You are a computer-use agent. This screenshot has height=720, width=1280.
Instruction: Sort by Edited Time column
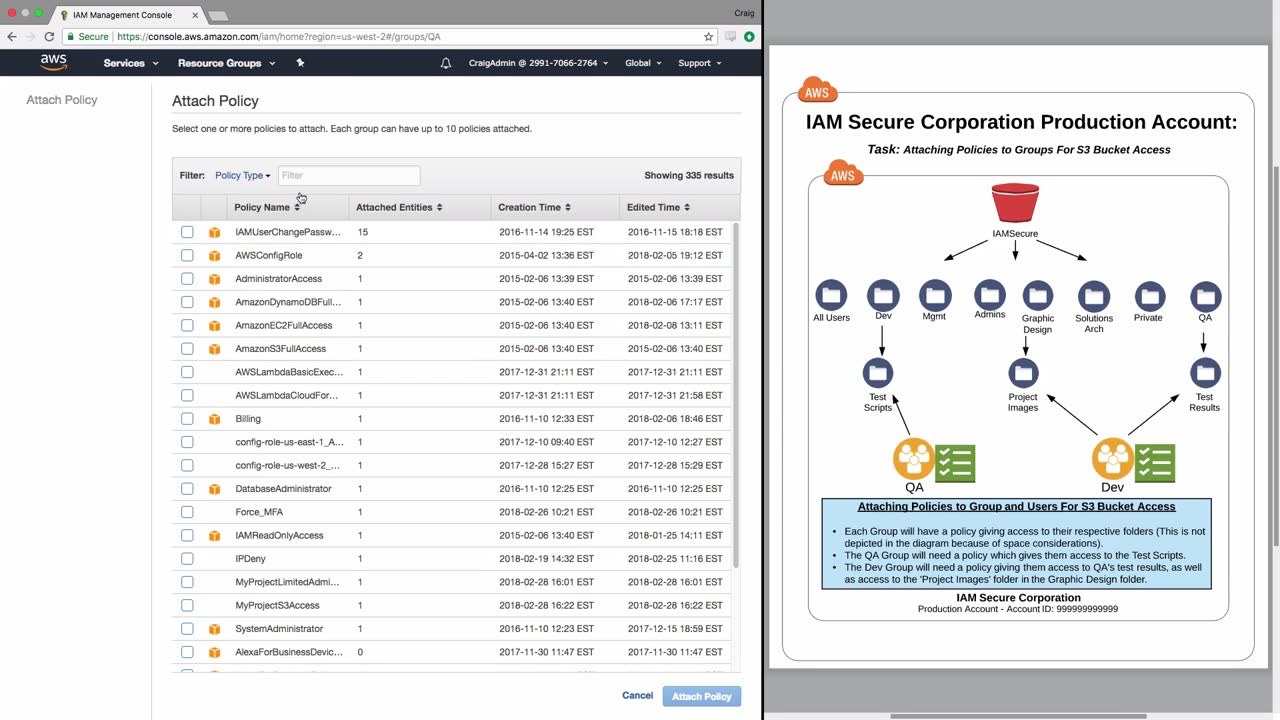coord(658,208)
